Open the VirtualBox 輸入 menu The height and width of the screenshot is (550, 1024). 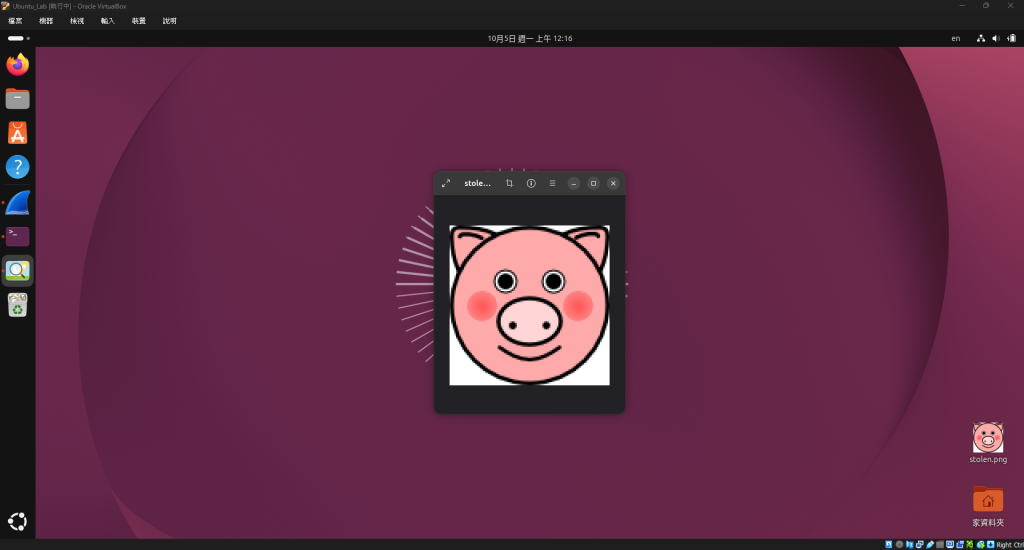click(x=108, y=21)
